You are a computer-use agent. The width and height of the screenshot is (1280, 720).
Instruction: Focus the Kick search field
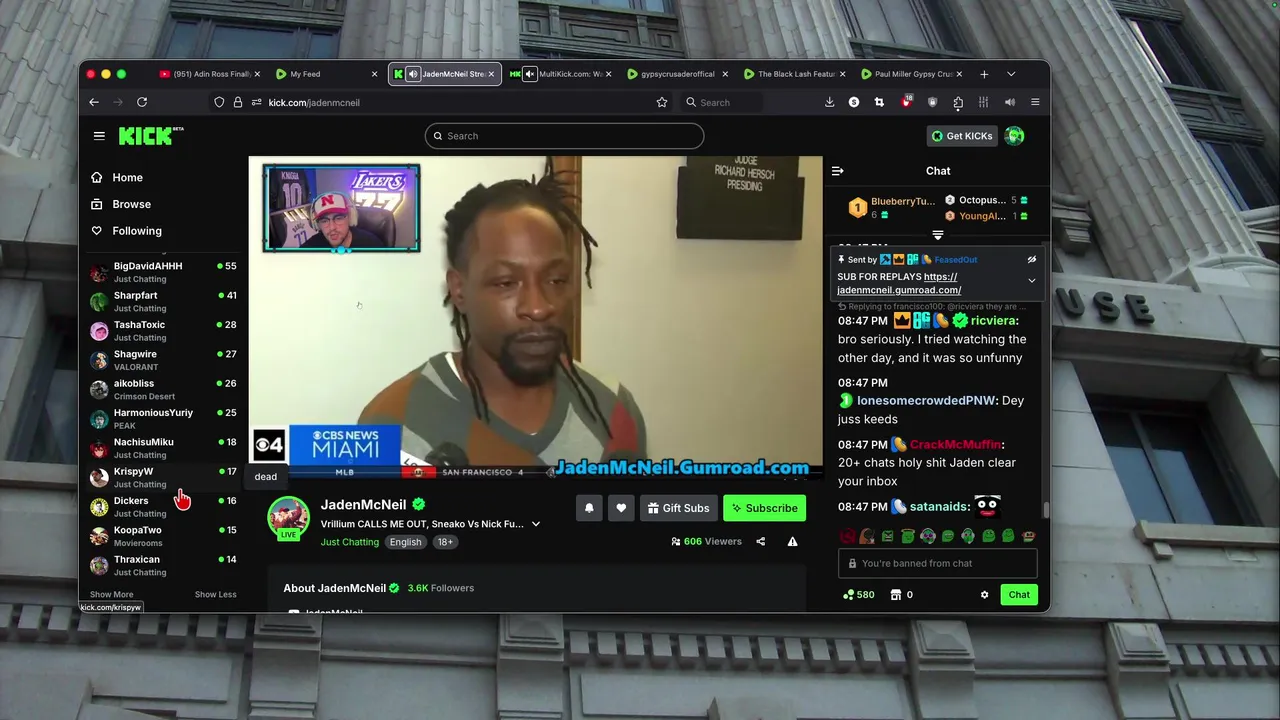(x=564, y=136)
